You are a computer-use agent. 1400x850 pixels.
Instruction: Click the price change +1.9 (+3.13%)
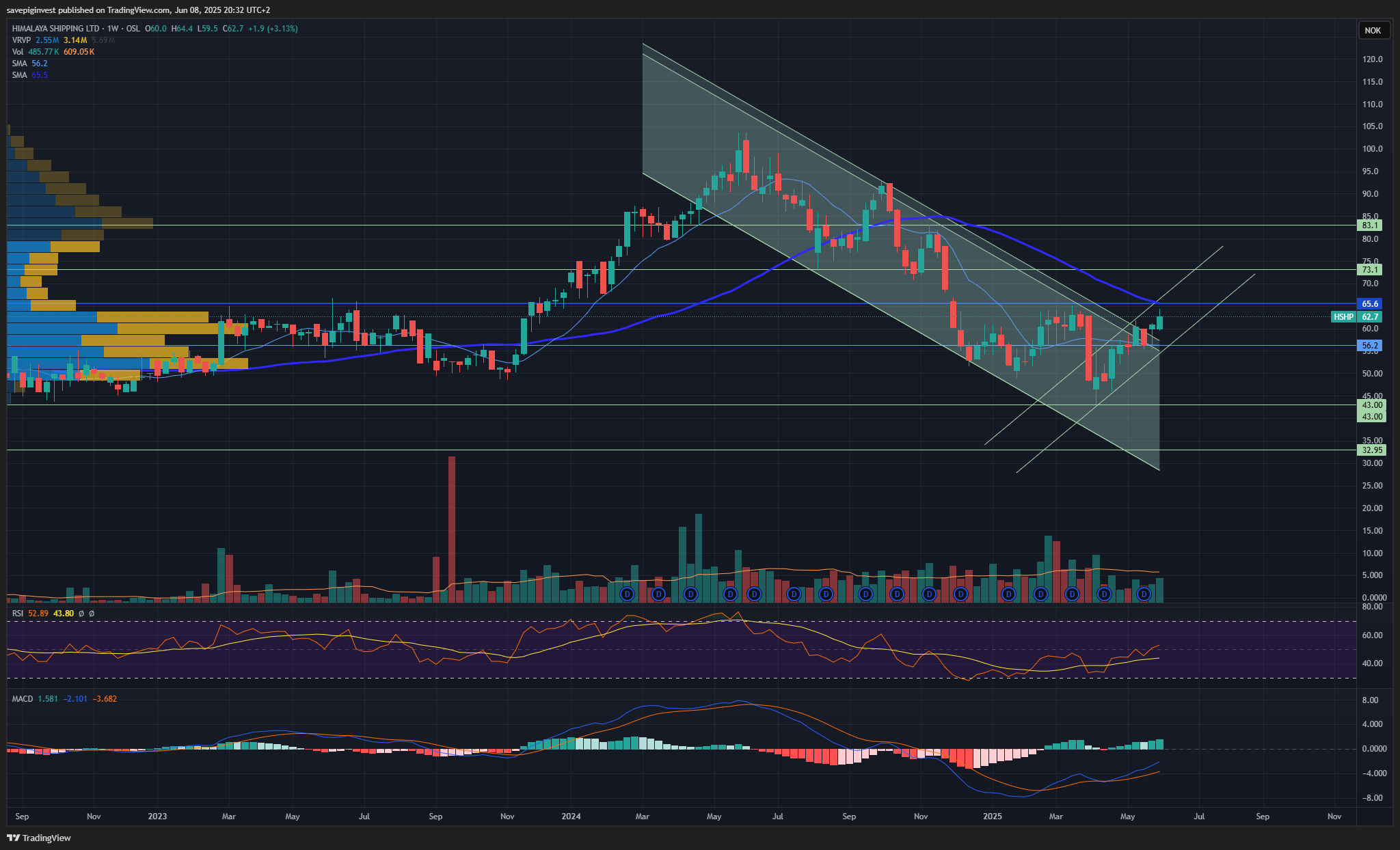pyautogui.click(x=273, y=29)
